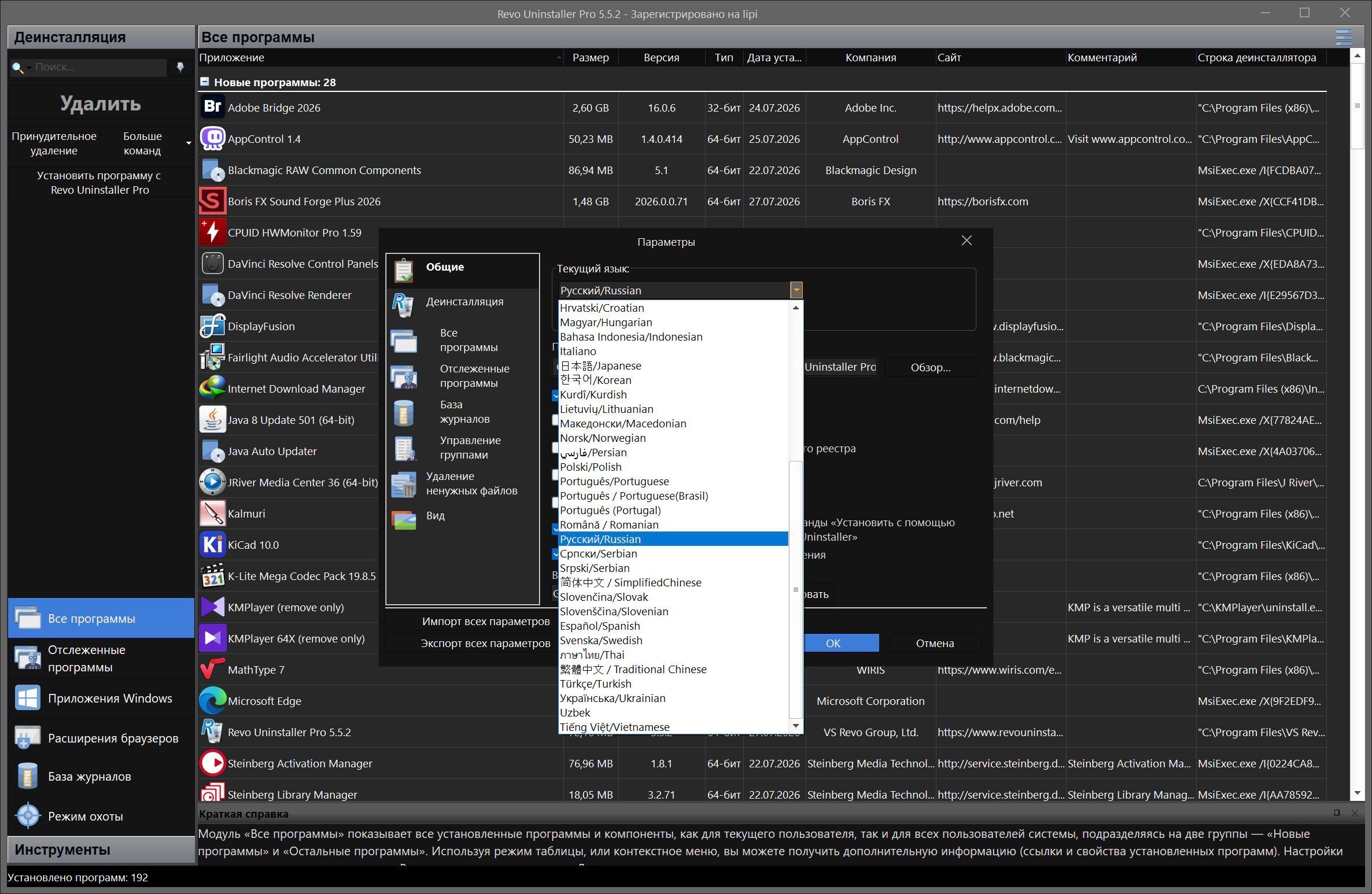Select the KMPlayer (remove only) icon
This screenshot has height=894, width=1372.
click(212, 607)
